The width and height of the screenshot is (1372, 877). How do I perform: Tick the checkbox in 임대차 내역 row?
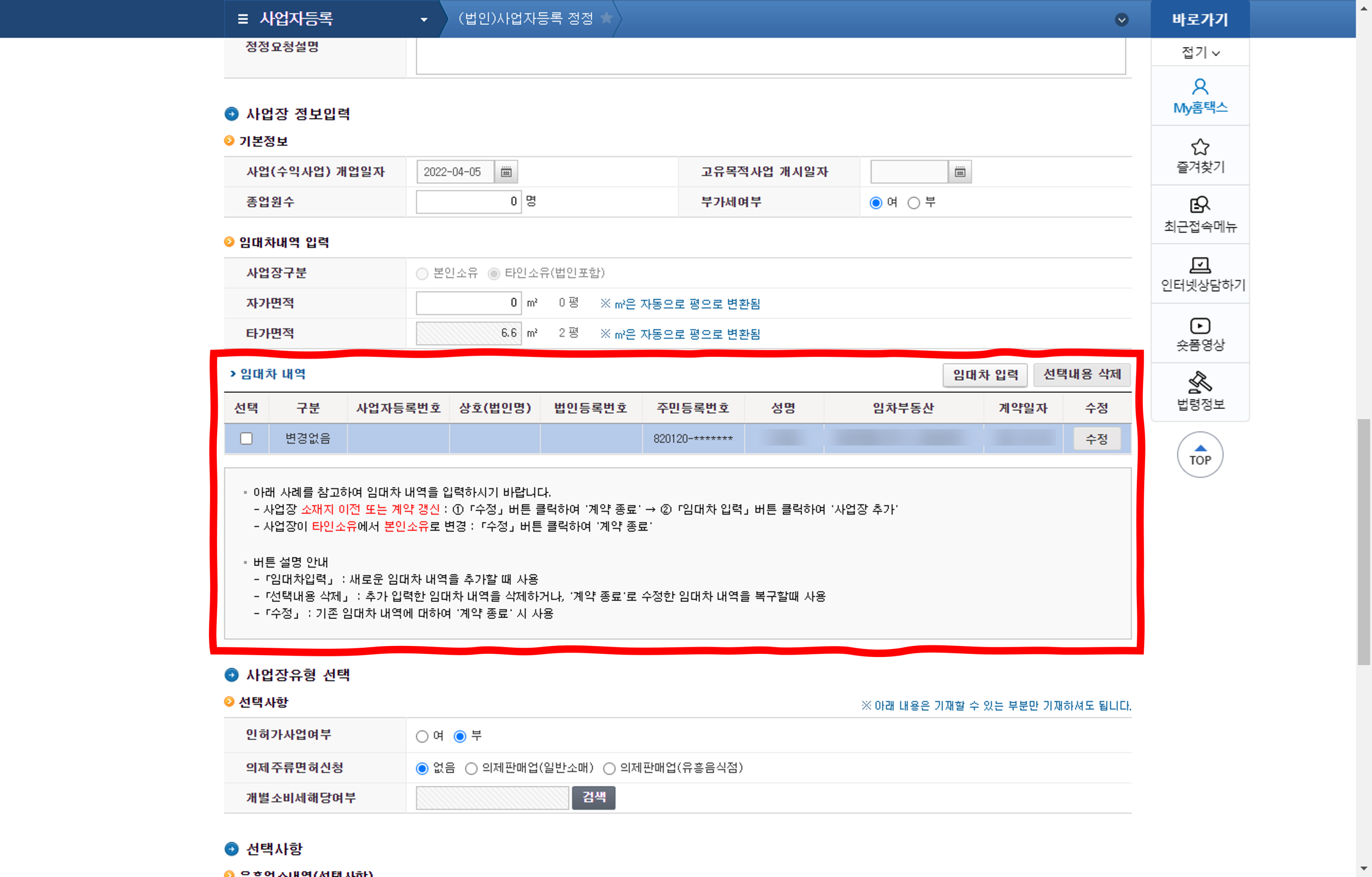tap(246, 438)
